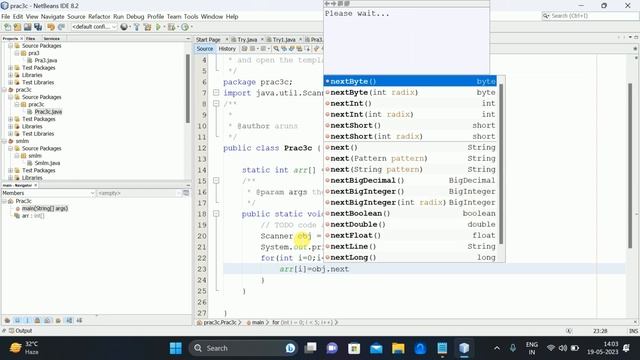Click the Open Project toolbar icon
The width and height of the screenshot is (640, 360).
(x=27, y=27)
